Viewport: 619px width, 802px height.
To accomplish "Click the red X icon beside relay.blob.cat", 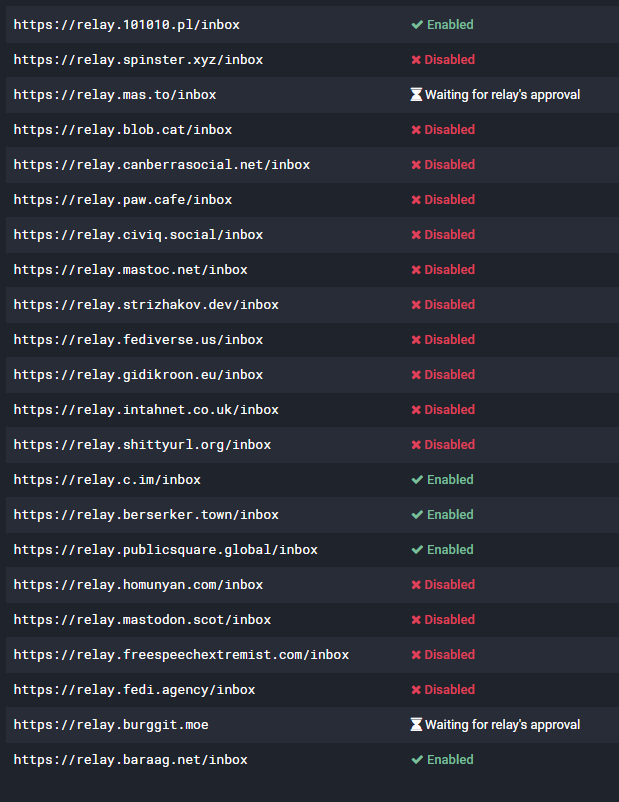I will pyautogui.click(x=416, y=130).
